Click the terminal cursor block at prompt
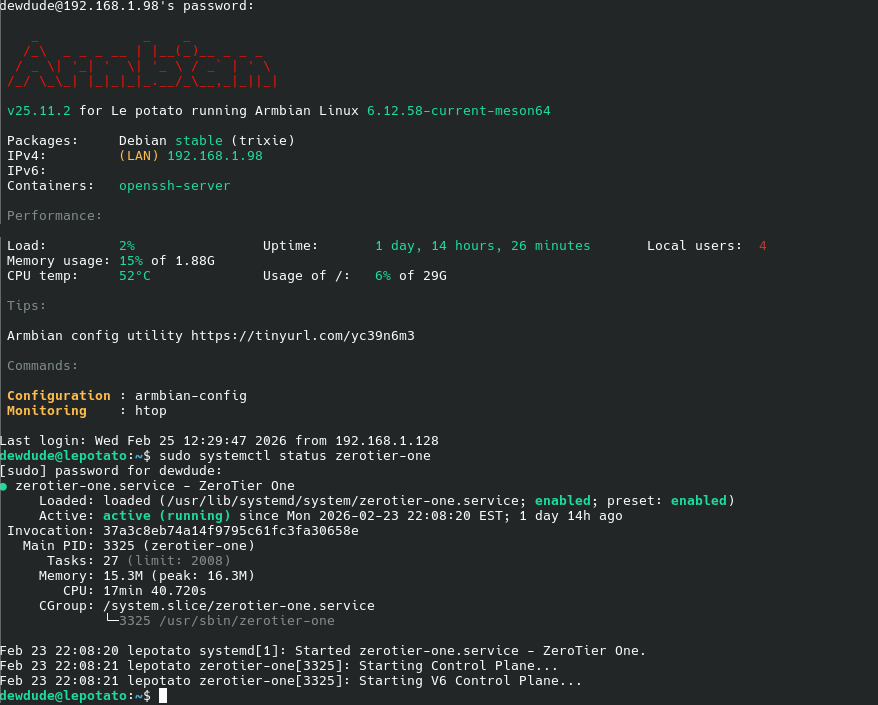 click(163, 695)
